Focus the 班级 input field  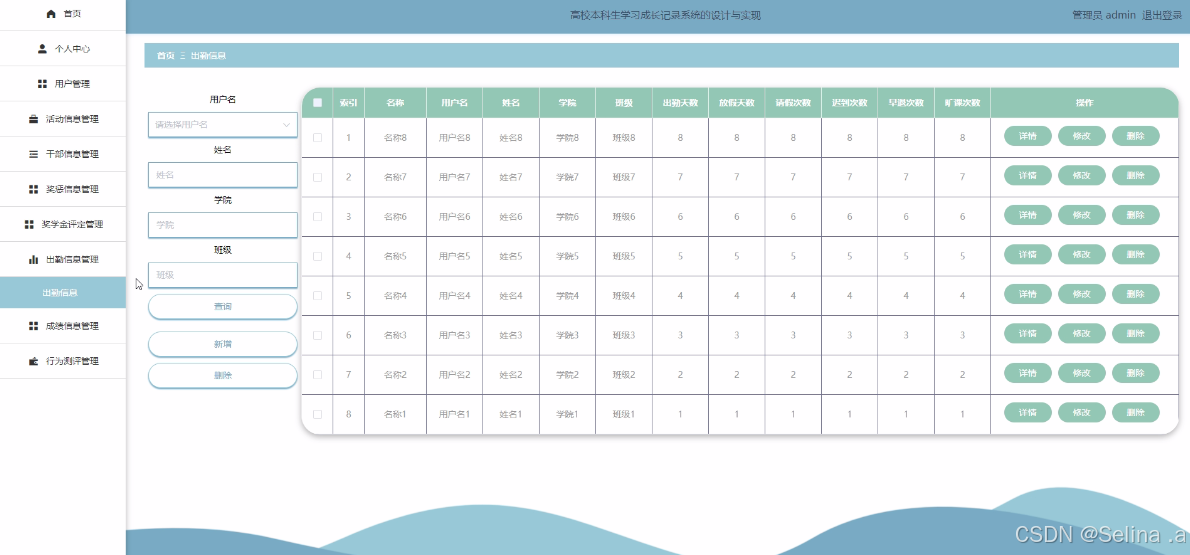[x=222, y=275]
